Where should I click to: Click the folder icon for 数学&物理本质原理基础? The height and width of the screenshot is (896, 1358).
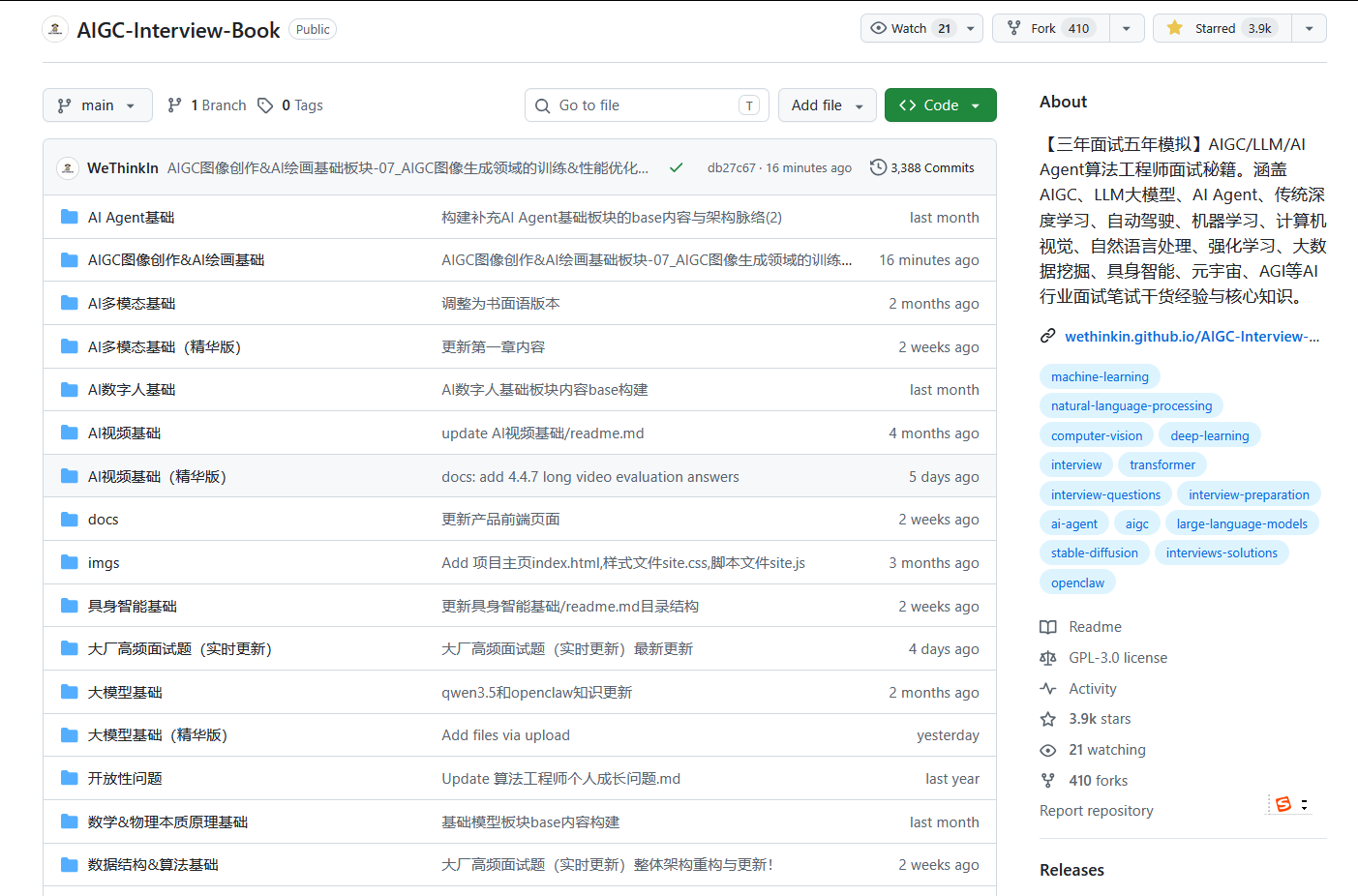point(70,821)
